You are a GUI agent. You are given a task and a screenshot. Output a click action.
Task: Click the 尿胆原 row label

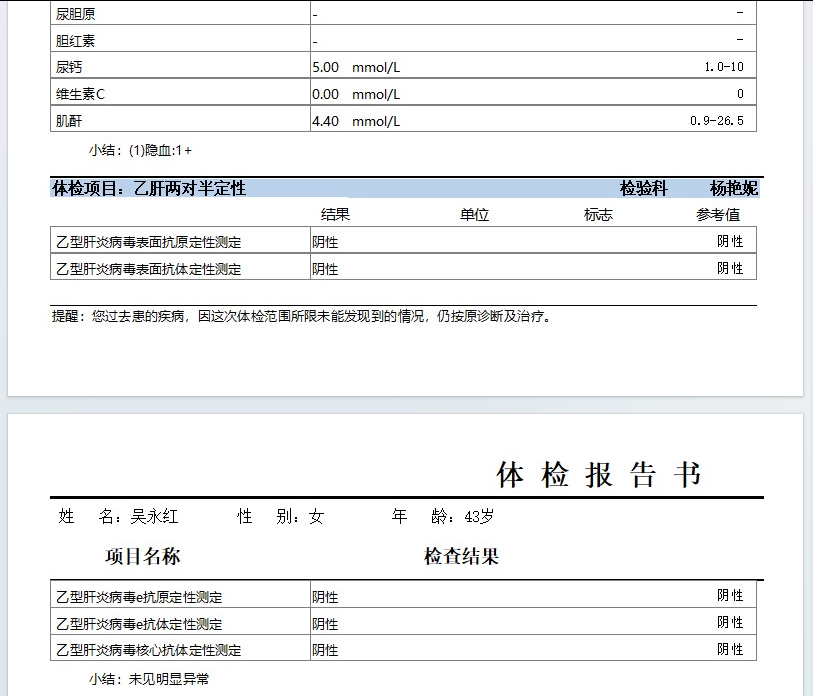click(x=77, y=15)
